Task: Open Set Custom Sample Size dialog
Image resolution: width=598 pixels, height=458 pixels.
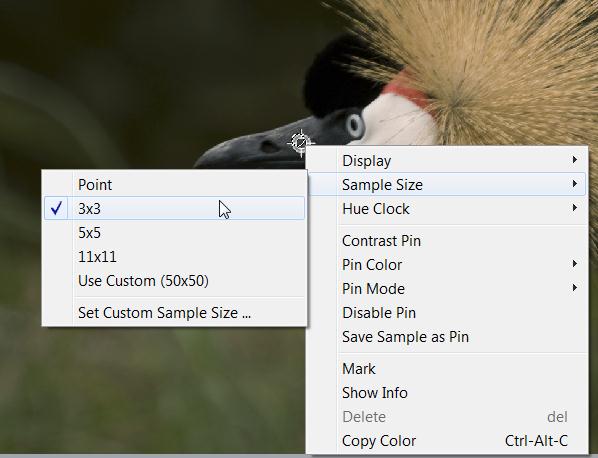Action: [175, 313]
